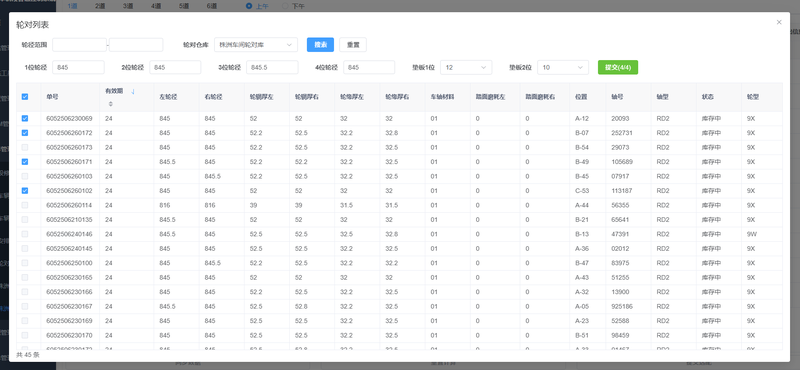Screen dimensions: 800x370
Task: Click the 轮型 column header
Action: pos(753,96)
